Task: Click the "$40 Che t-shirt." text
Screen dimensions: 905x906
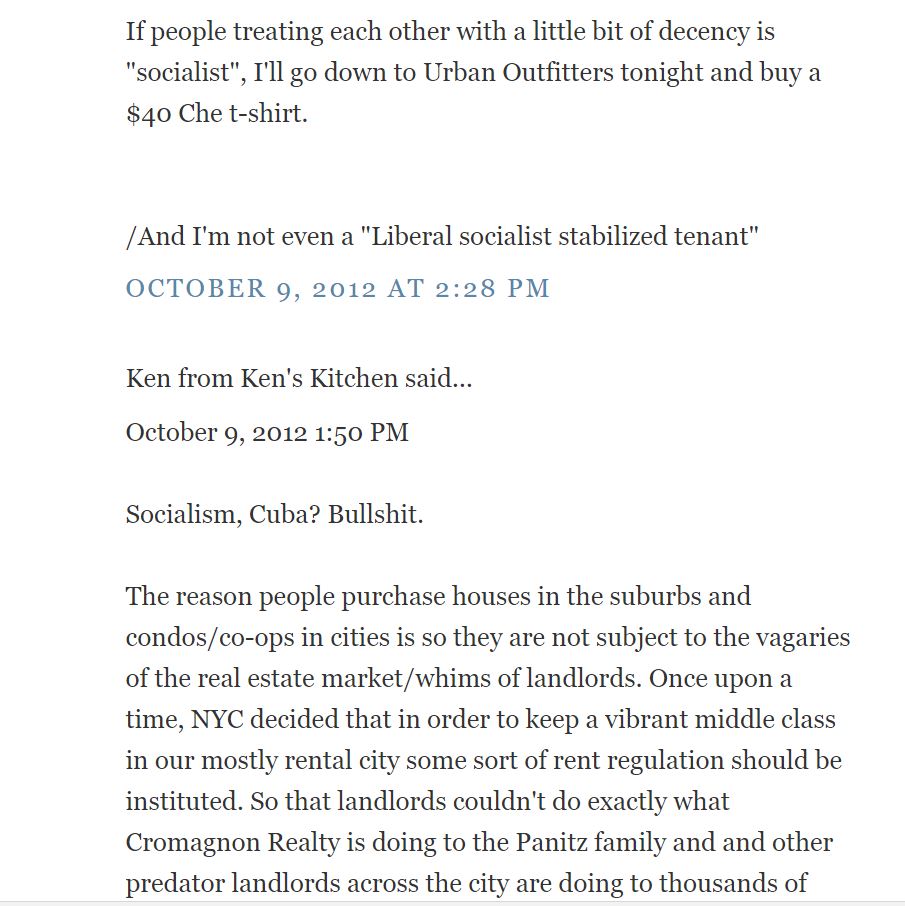Action: [x=217, y=114]
